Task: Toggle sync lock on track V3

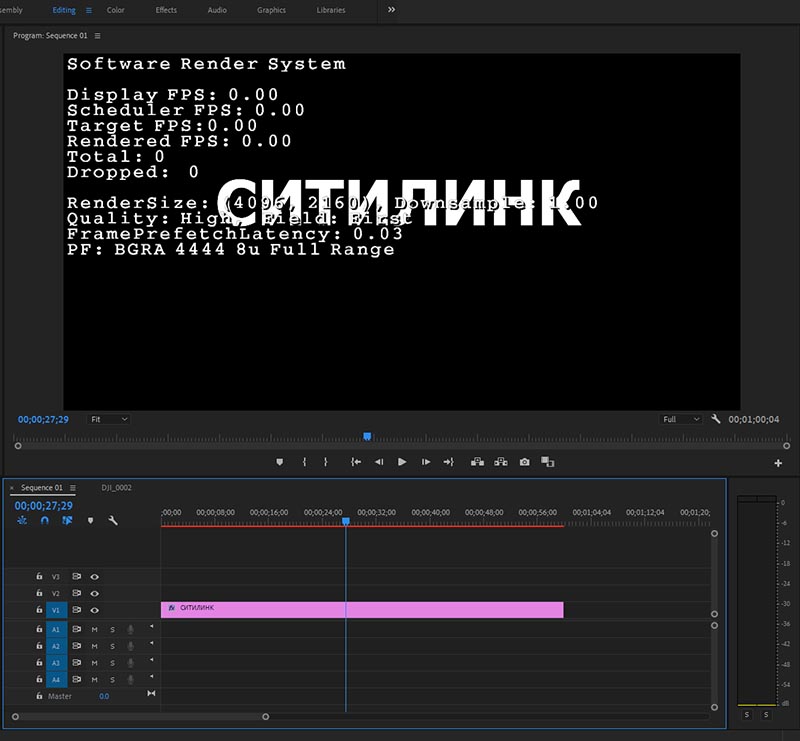Action: pyautogui.click(x=77, y=576)
